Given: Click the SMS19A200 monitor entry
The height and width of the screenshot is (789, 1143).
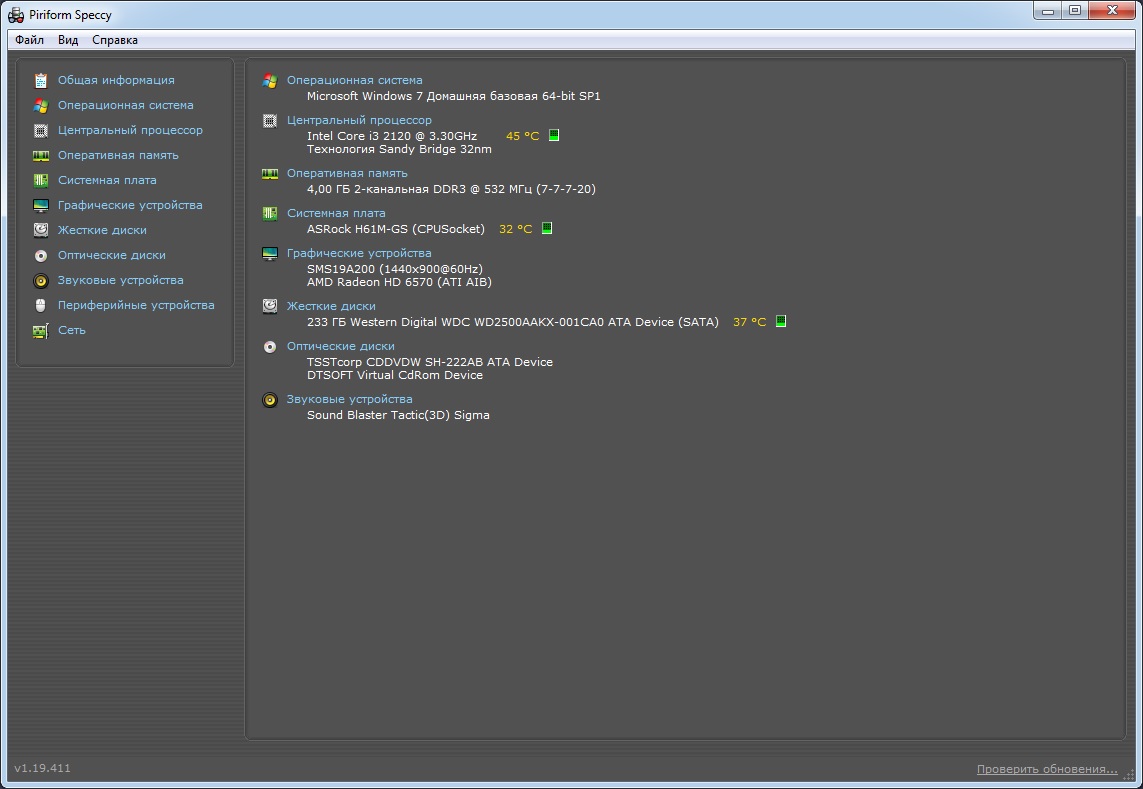Looking at the screenshot, I should coord(394,269).
